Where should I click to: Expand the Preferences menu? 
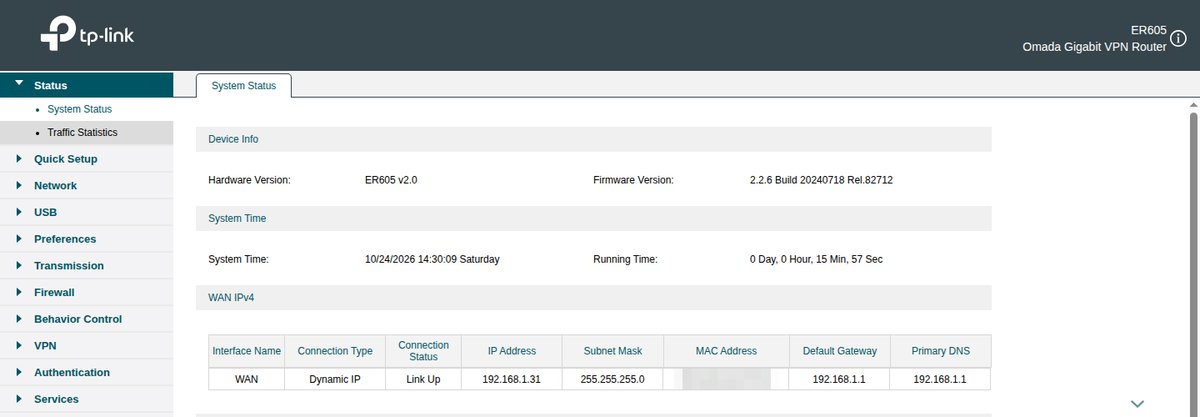(86, 239)
